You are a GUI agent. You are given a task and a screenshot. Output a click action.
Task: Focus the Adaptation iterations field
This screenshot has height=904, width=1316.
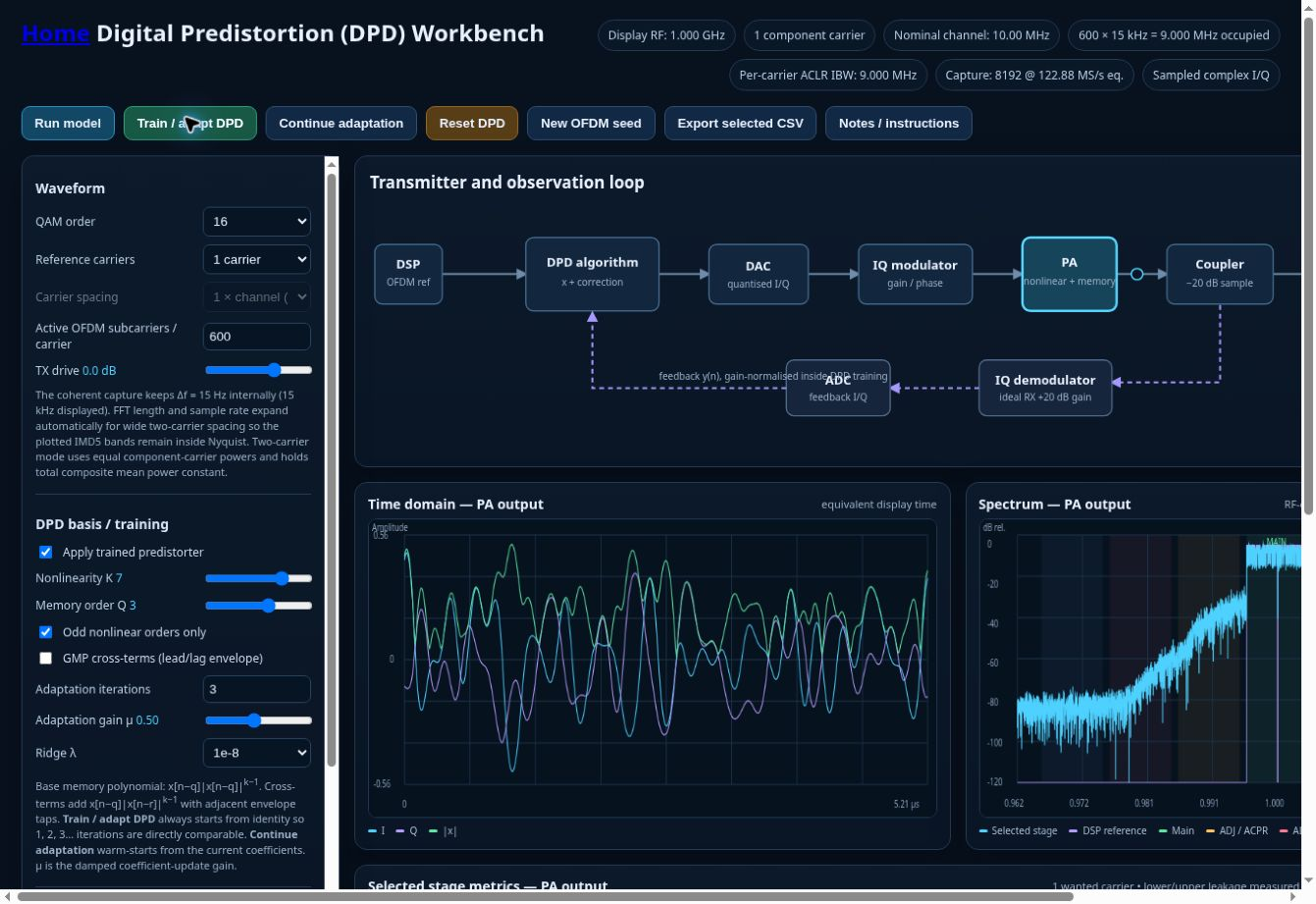[x=257, y=689]
